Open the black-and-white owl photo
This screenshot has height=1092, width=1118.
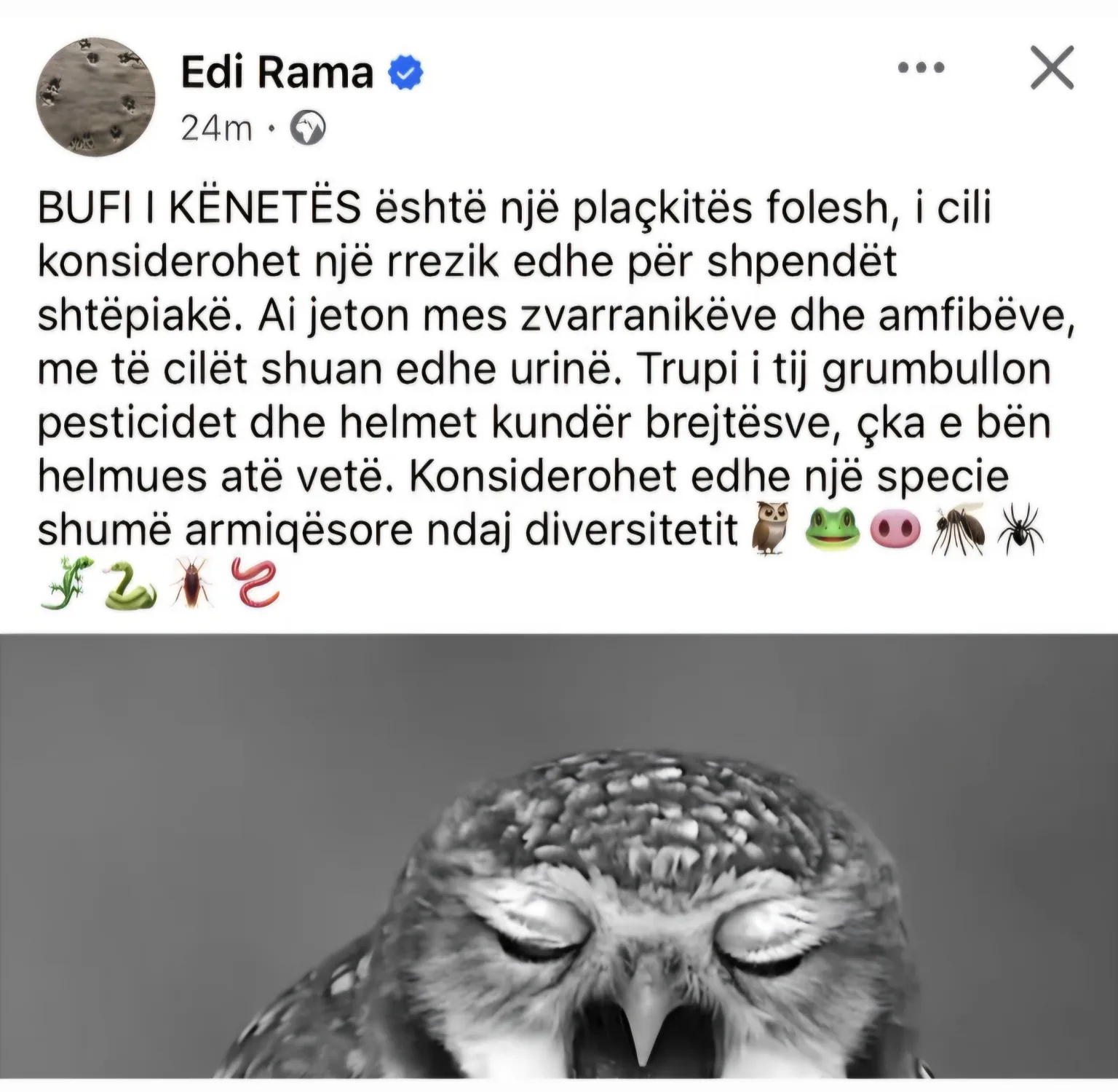pos(559,856)
